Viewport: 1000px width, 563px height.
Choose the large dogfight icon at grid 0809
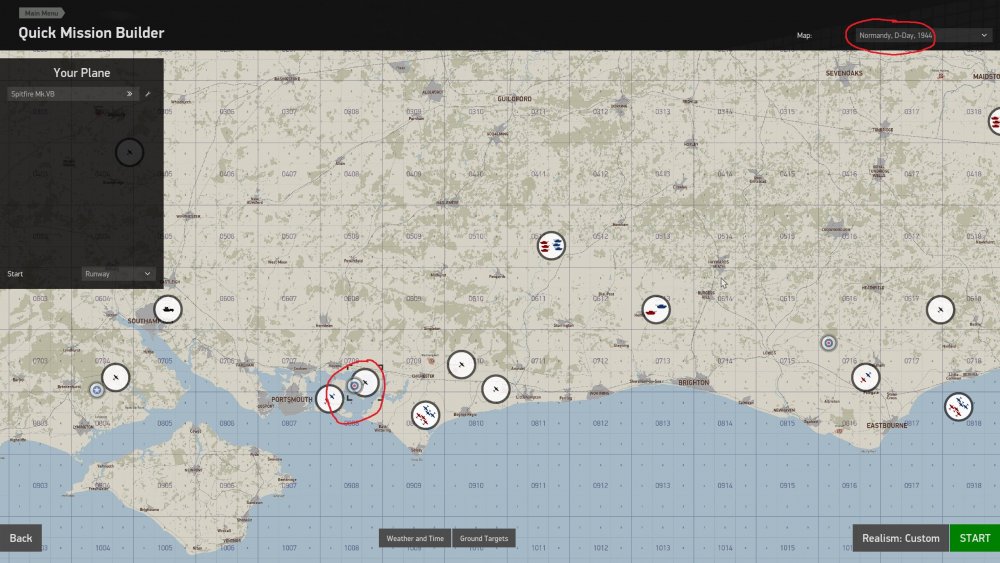click(x=425, y=415)
